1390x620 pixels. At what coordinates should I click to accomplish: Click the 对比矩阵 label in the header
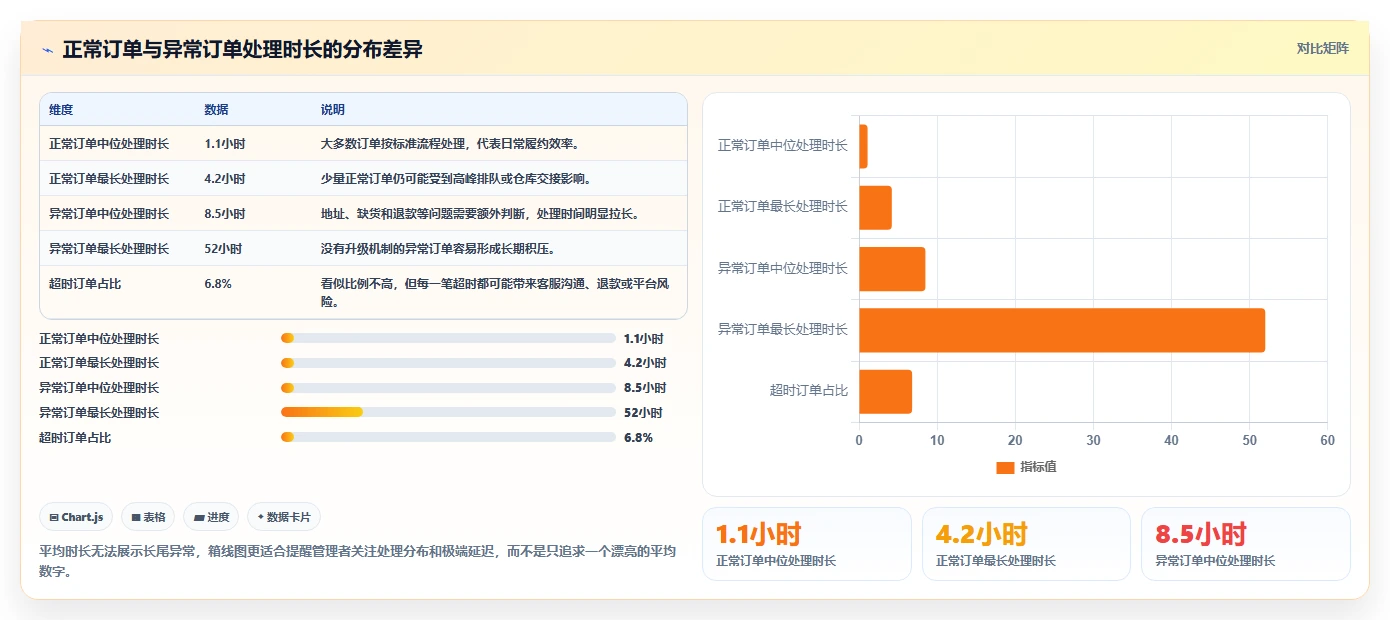point(1322,48)
